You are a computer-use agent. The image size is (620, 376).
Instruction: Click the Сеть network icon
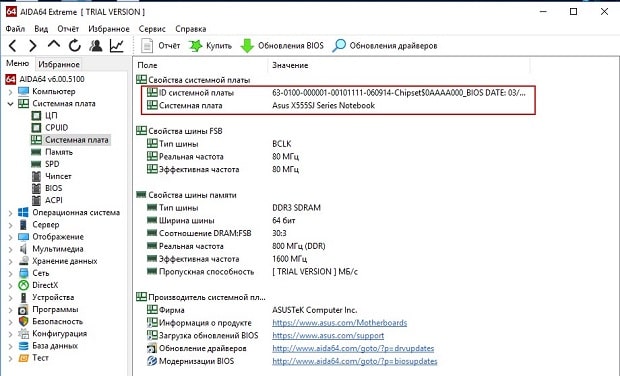[x=24, y=273]
